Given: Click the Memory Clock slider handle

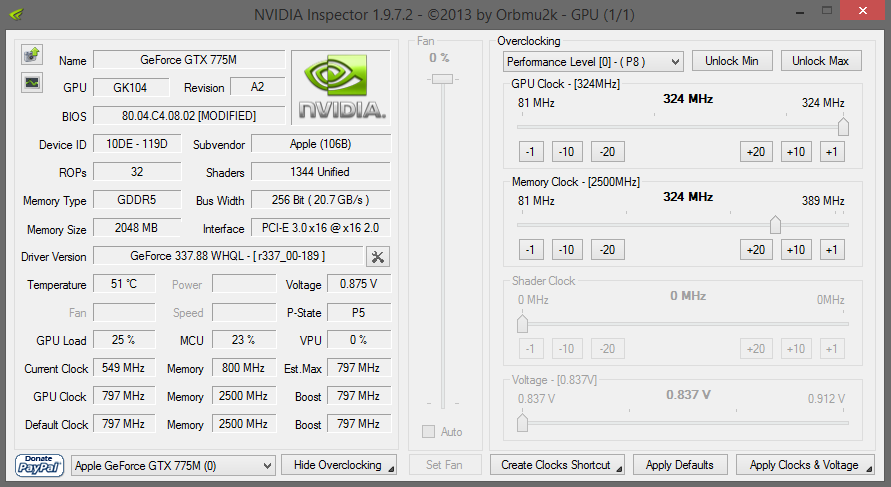Looking at the screenshot, I should click(775, 224).
